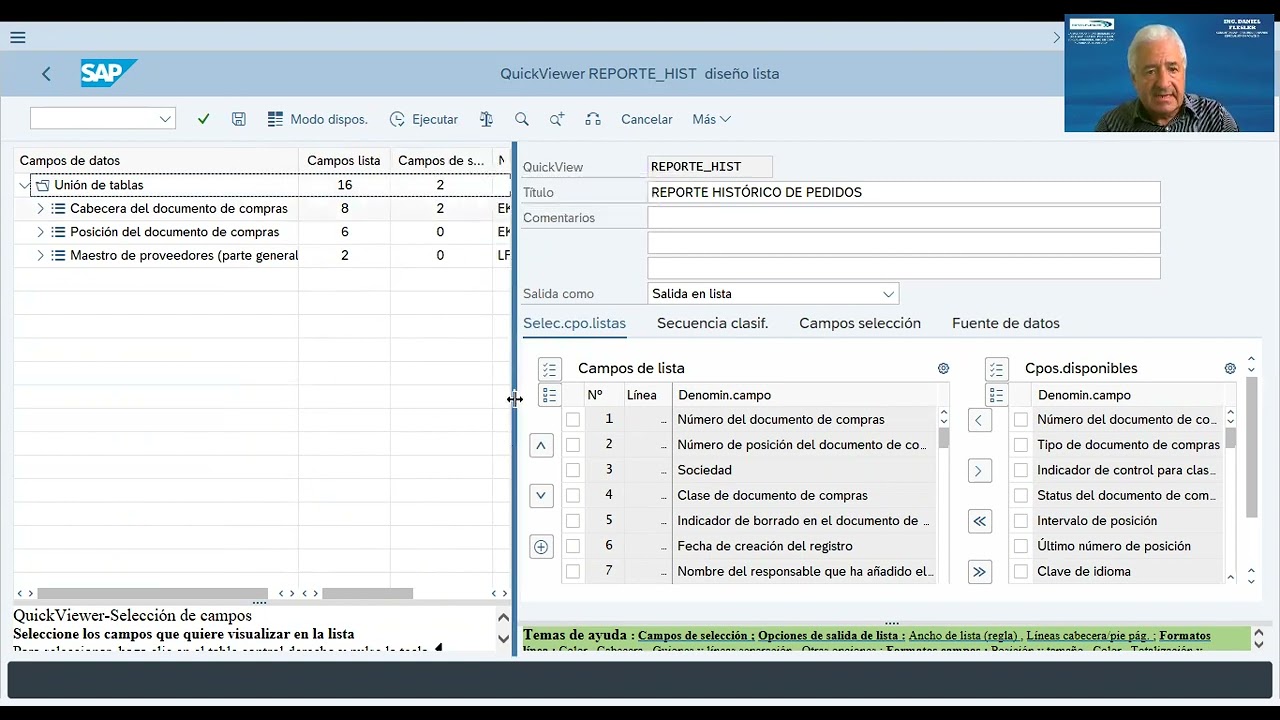Confirm with the green checkmark icon
This screenshot has width=1280, height=720.
203,119
